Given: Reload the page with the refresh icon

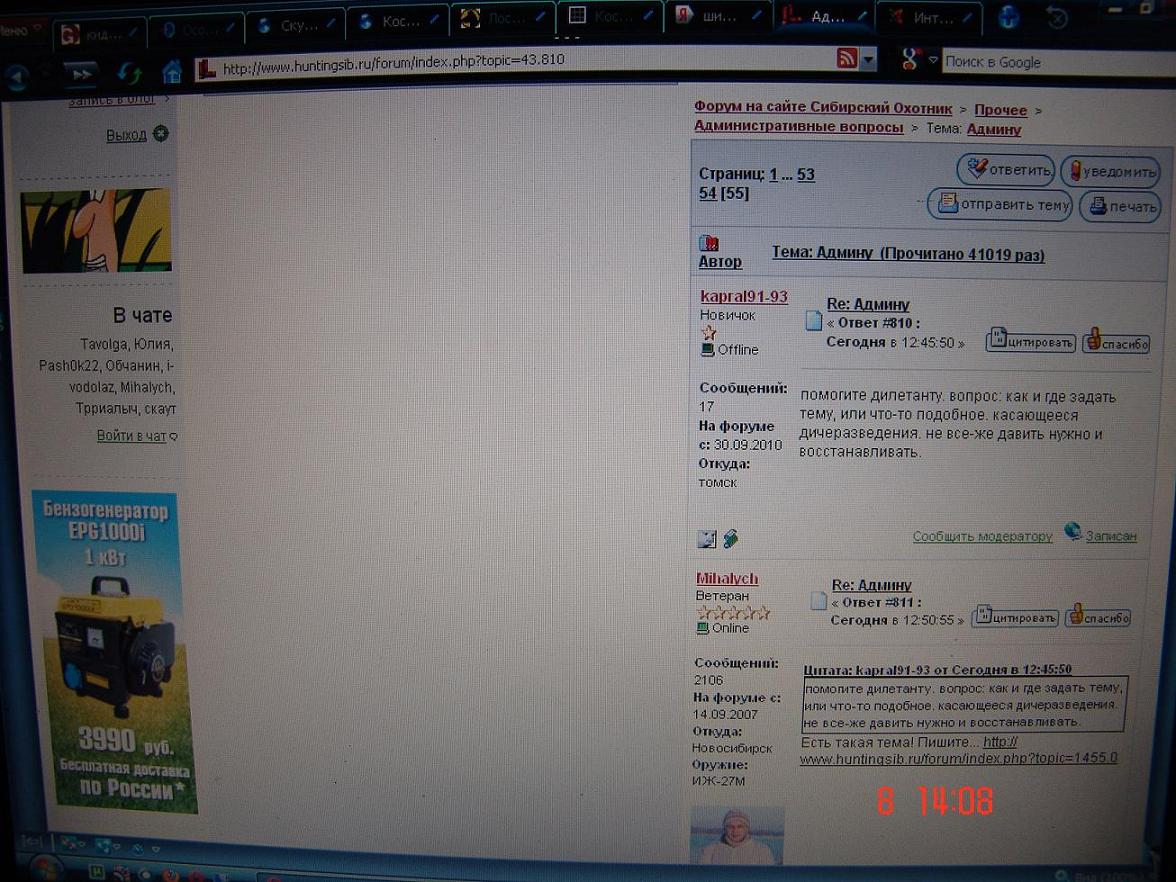Looking at the screenshot, I should [x=129, y=73].
